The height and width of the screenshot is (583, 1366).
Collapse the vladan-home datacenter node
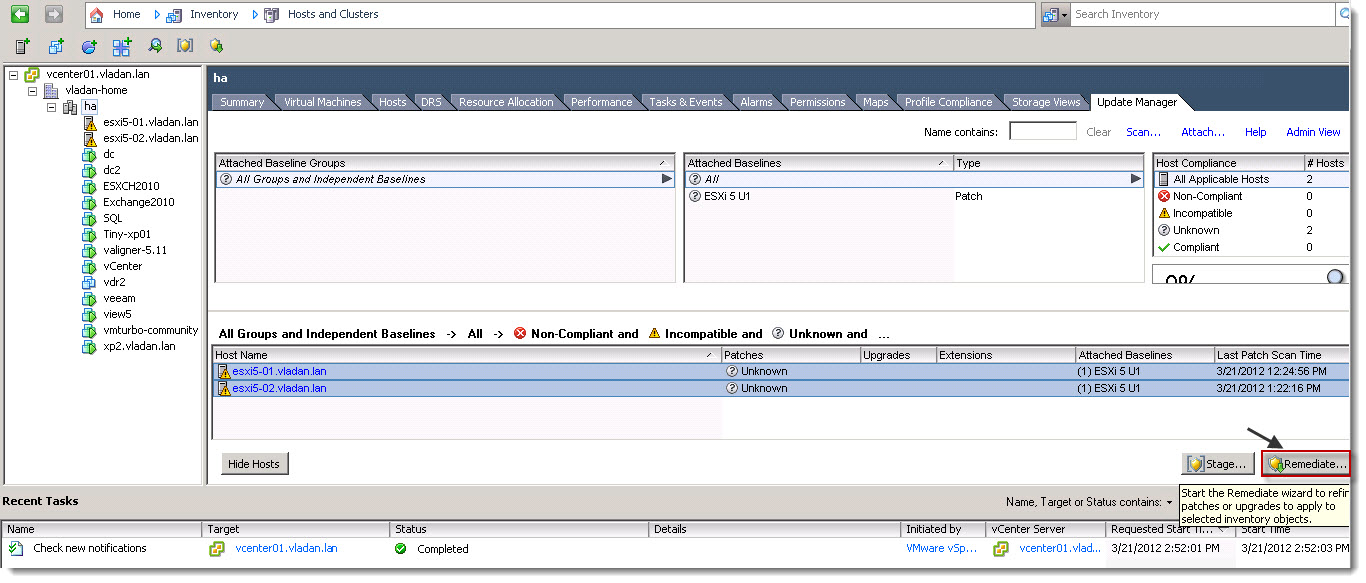32,91
